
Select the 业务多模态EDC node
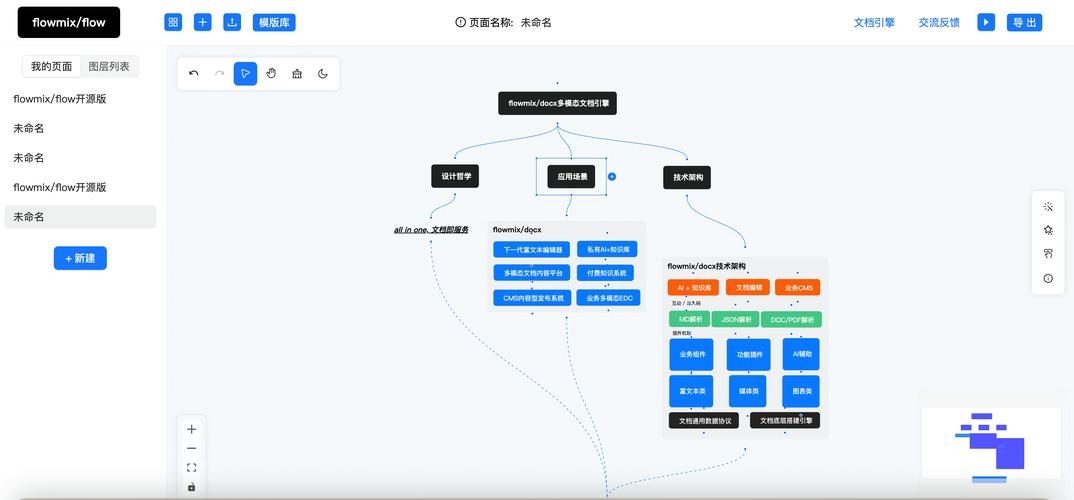[609, 298]
